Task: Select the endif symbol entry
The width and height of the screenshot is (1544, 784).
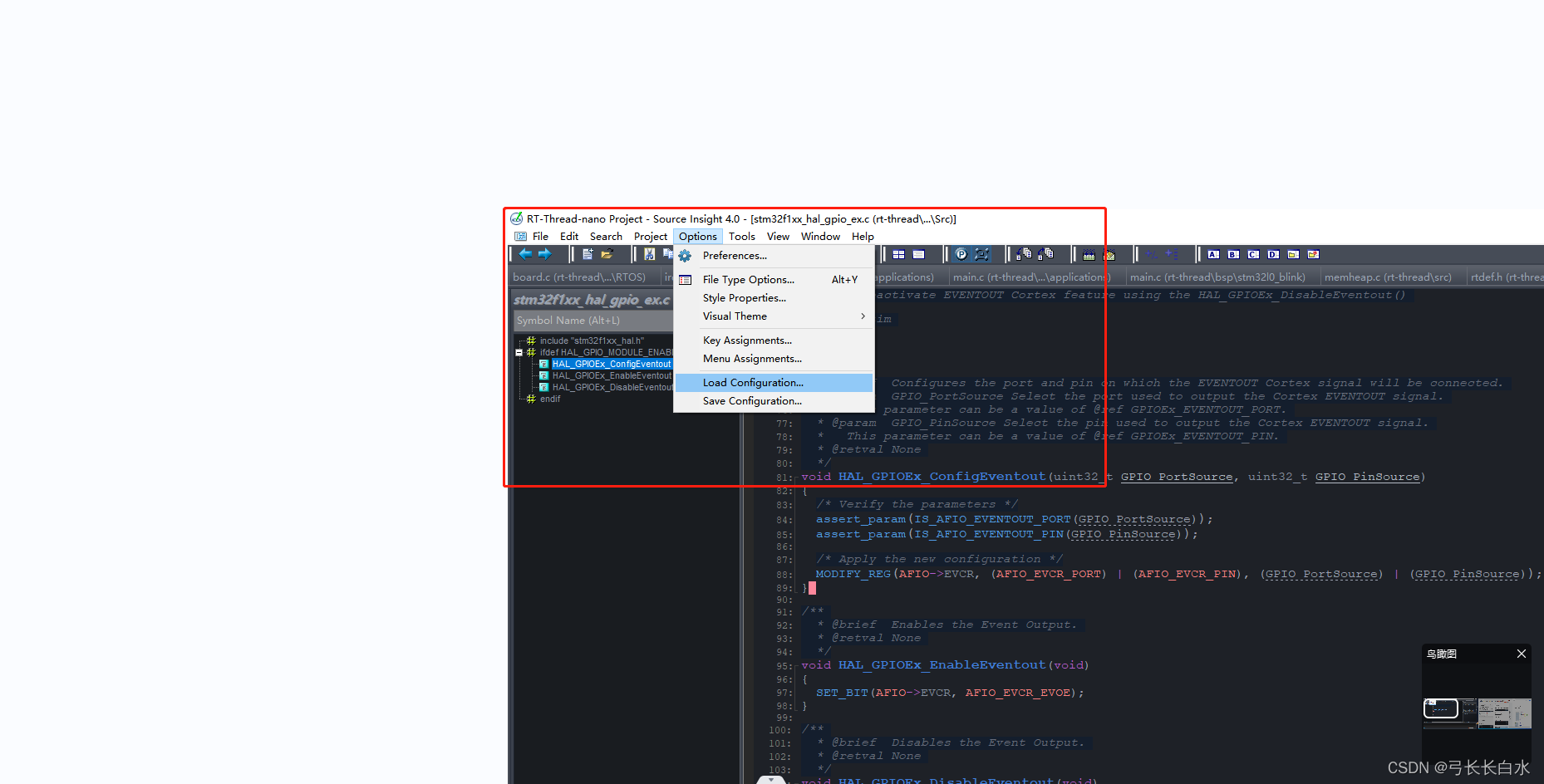Action: coord(550,399)
